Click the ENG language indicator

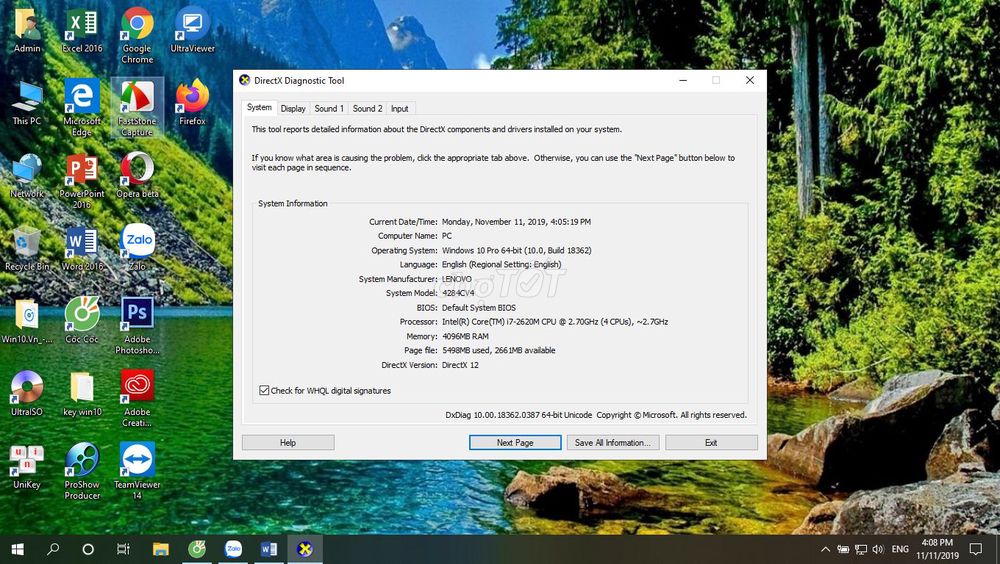click(901, 549)
